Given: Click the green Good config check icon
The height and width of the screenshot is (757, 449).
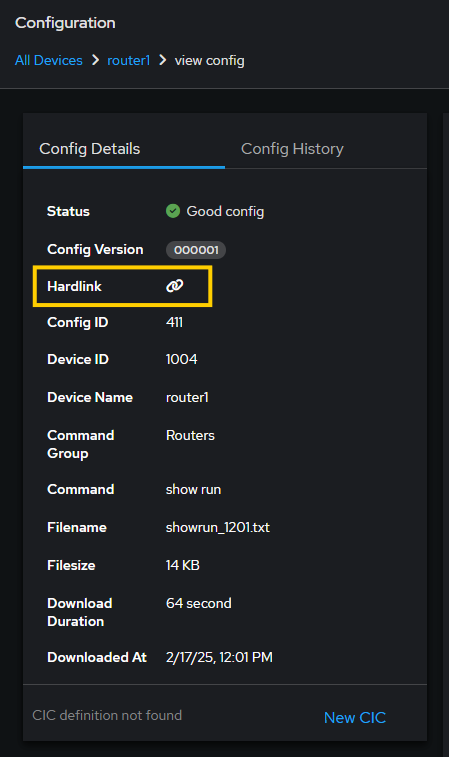Looking at the screenshot, I should point(173,211).
